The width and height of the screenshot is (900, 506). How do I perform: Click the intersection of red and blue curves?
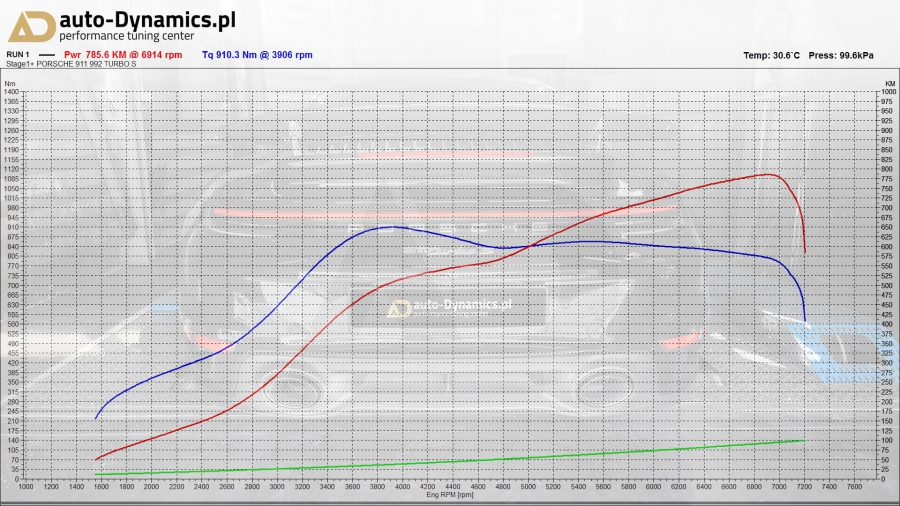[528, 245]
